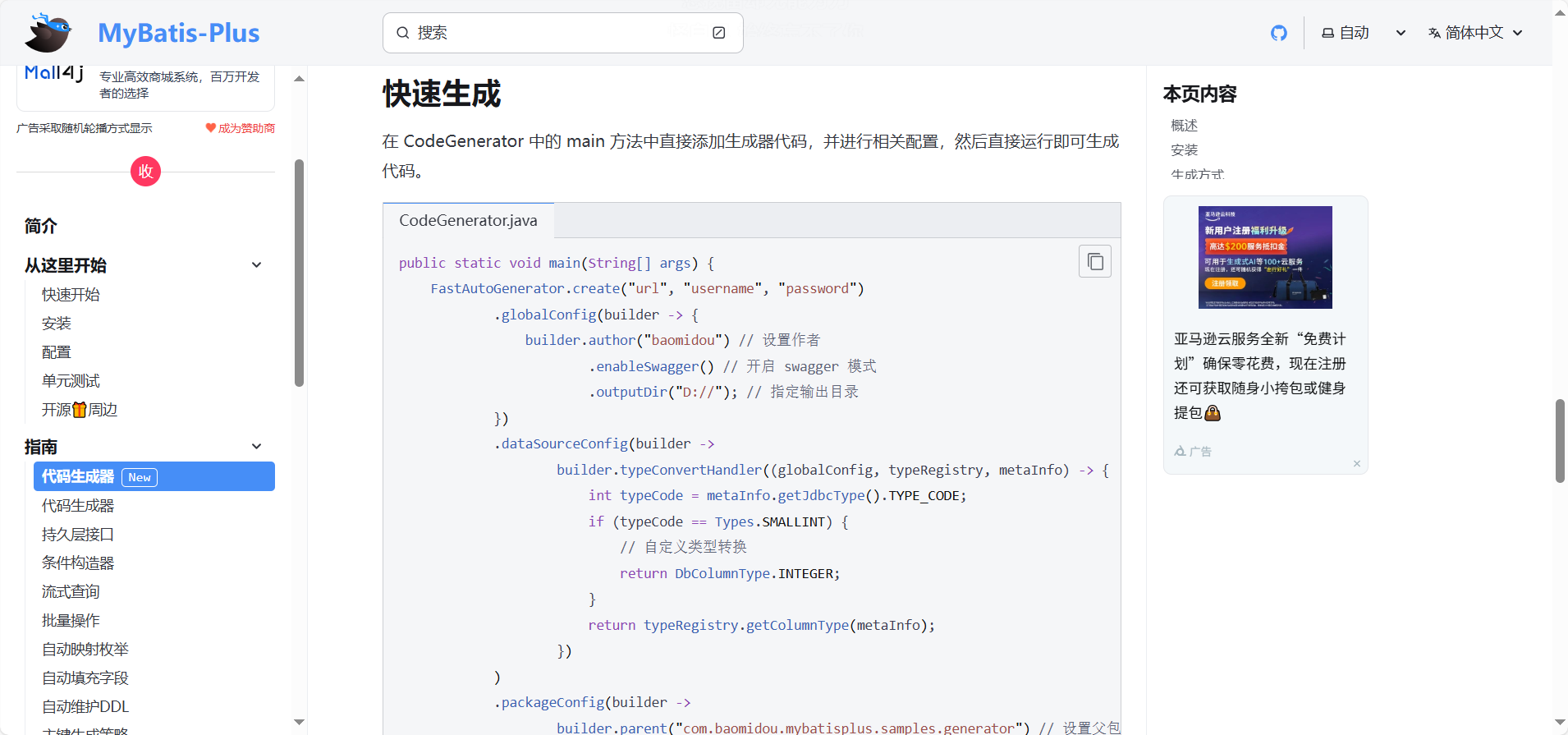Screen dimensions: 1568x735
Task: Open the 开源周边 sidebar page
Action: 80,410
